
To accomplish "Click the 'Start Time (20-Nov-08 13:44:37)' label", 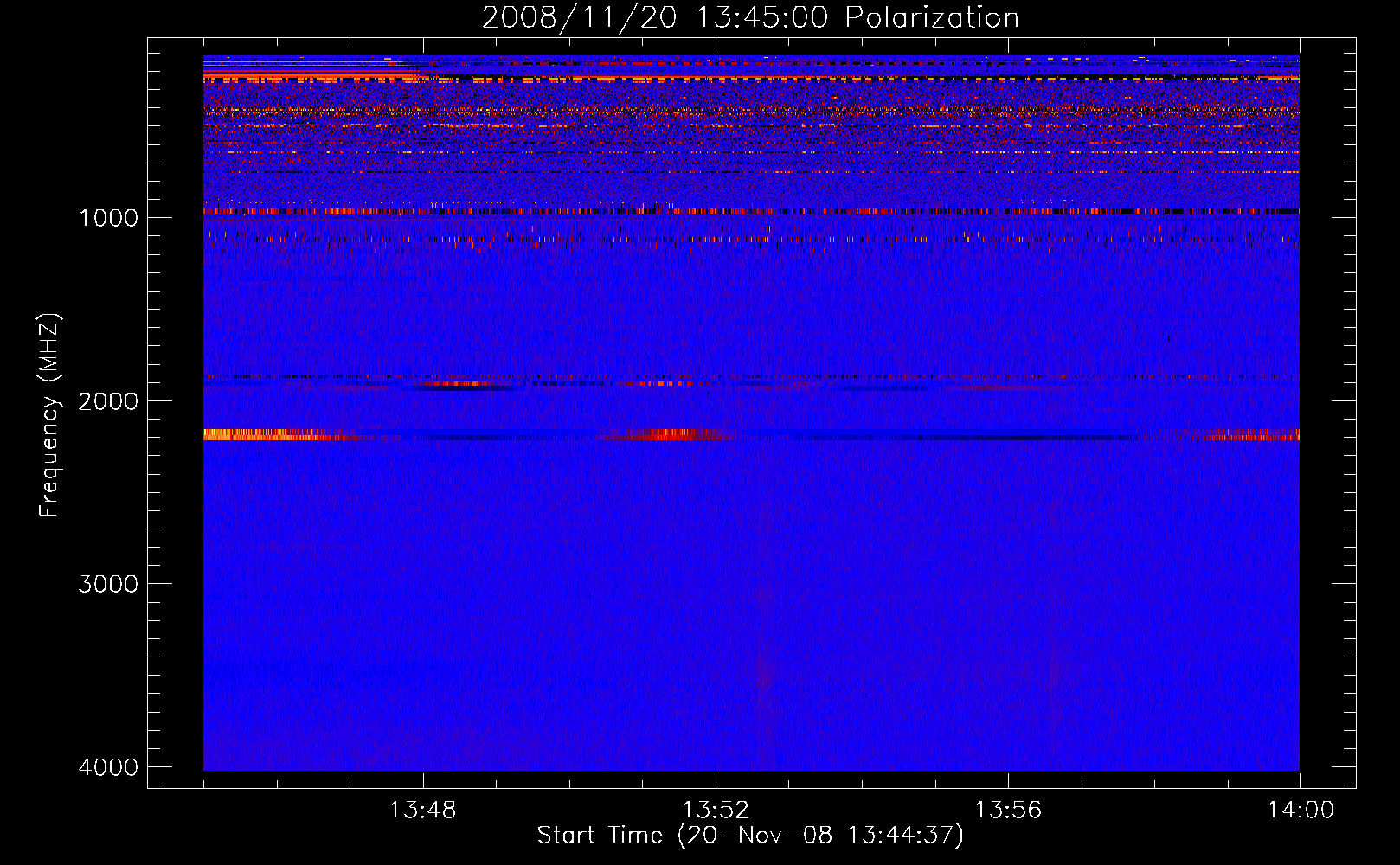I will click(750, 836).
